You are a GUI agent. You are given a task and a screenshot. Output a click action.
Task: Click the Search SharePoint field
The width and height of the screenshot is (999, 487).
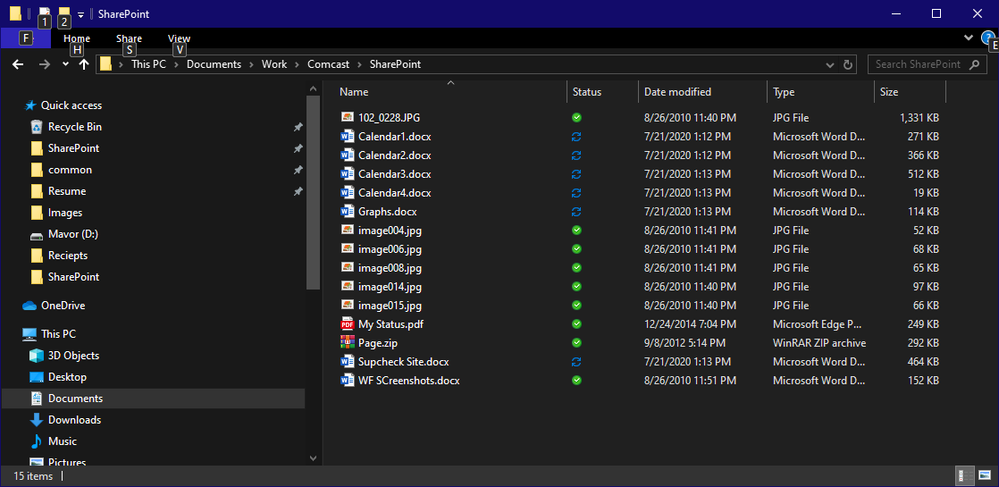(925, 64)
